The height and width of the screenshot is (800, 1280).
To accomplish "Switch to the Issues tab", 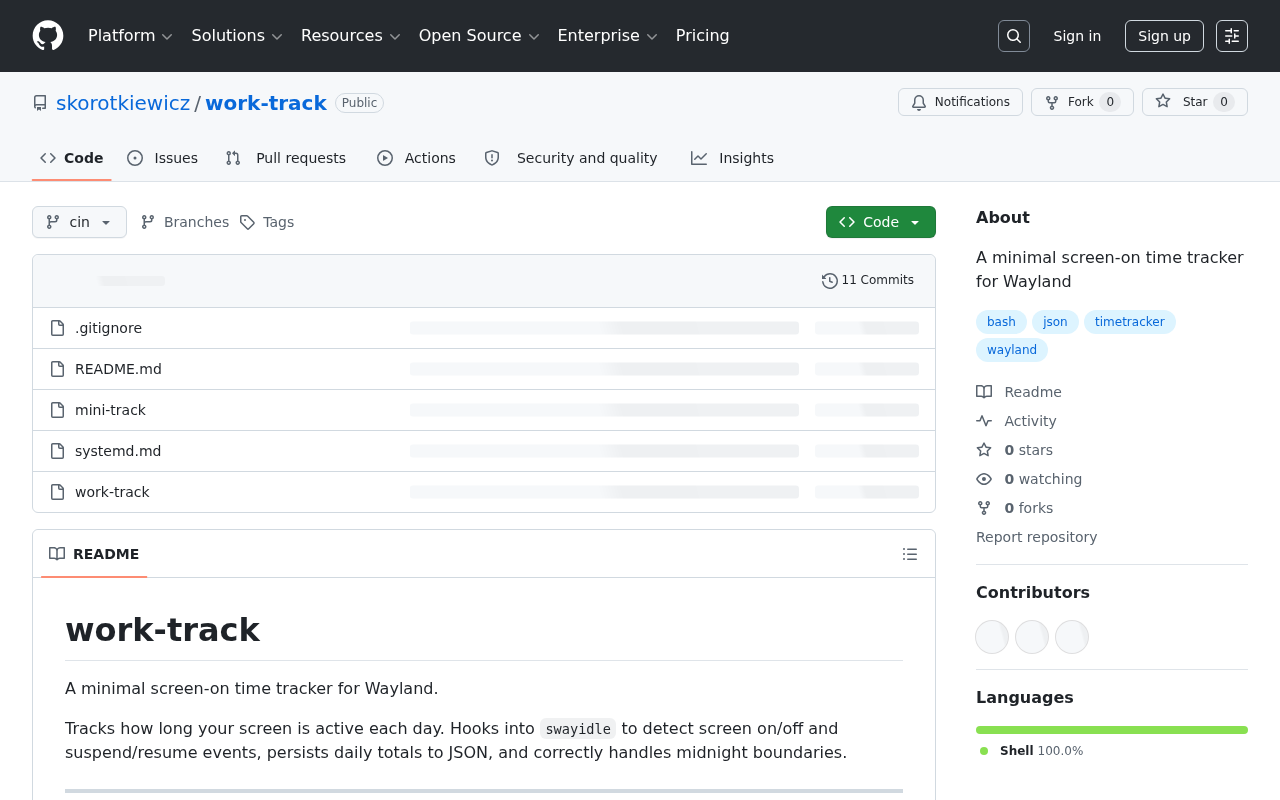I will point(163,158).
